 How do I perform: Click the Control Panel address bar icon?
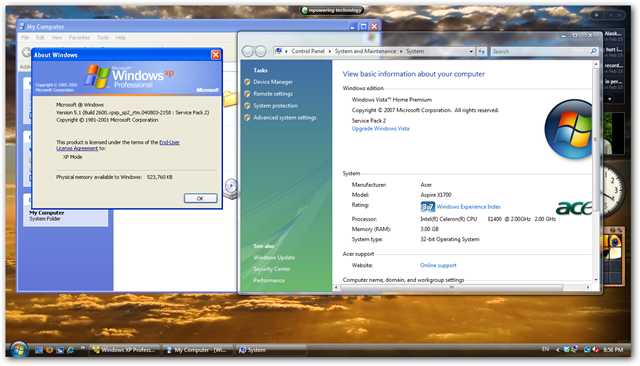[279, 51]
